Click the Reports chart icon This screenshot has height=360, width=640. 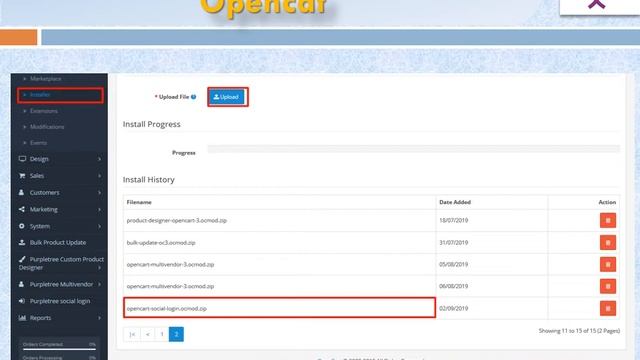[22, 318]
